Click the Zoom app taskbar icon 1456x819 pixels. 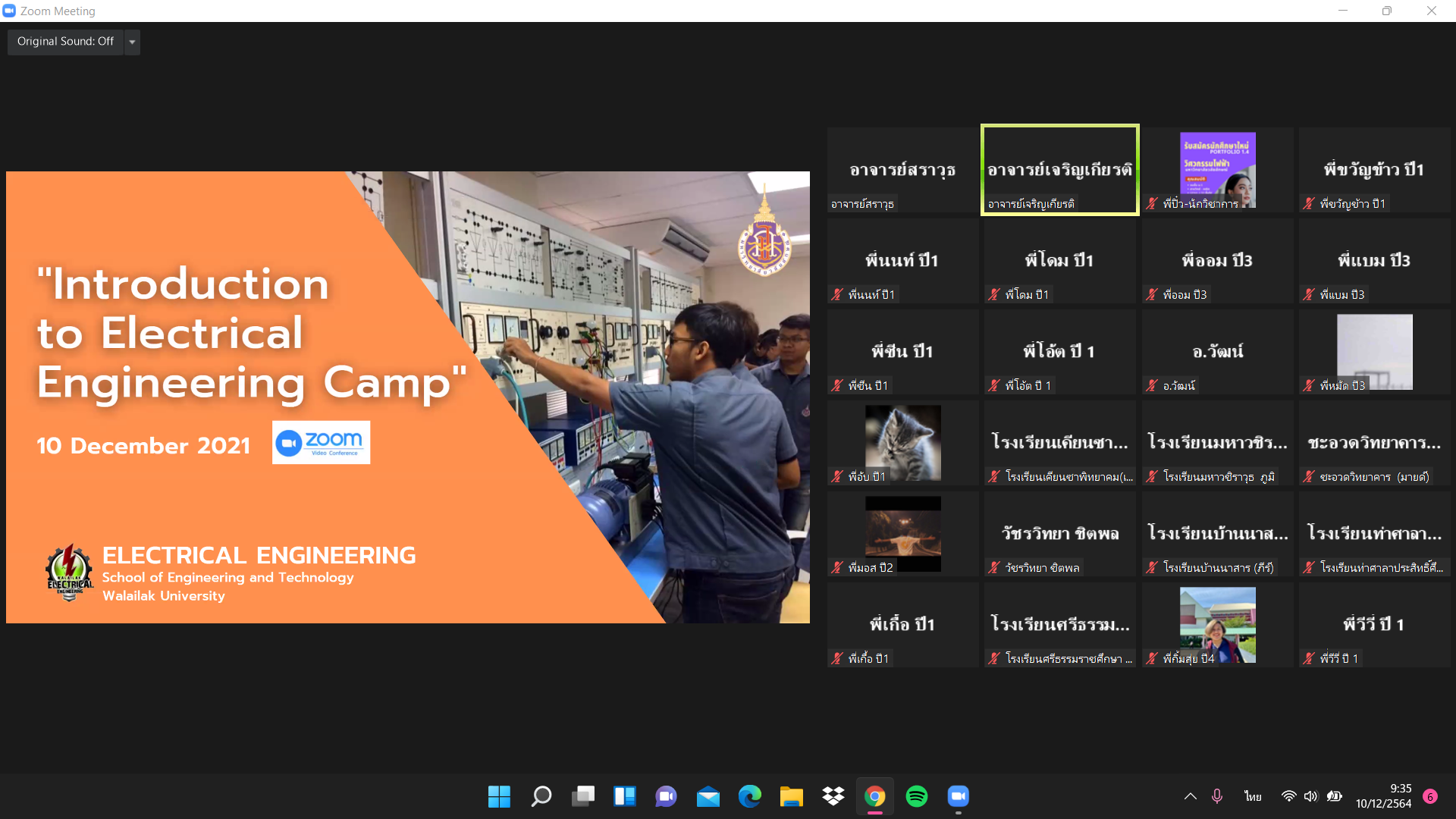pyautogui.click(x=958, y=796)
